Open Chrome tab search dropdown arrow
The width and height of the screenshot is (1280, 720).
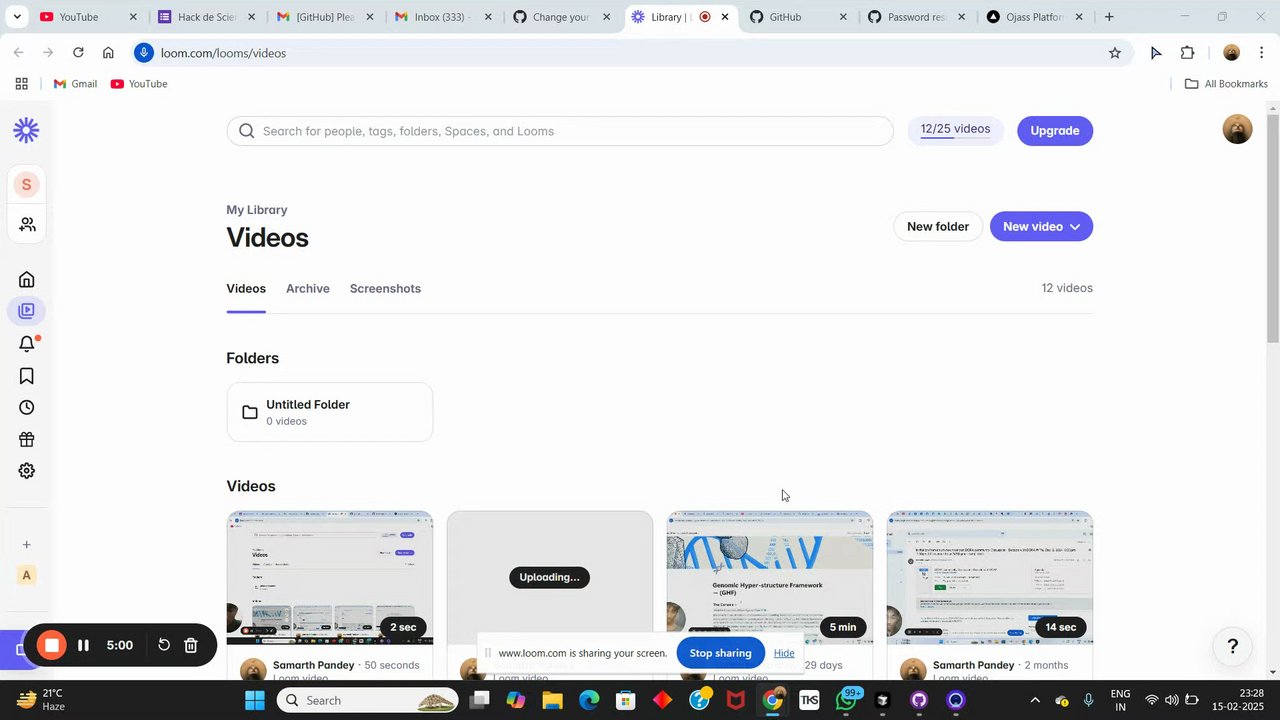17,17
